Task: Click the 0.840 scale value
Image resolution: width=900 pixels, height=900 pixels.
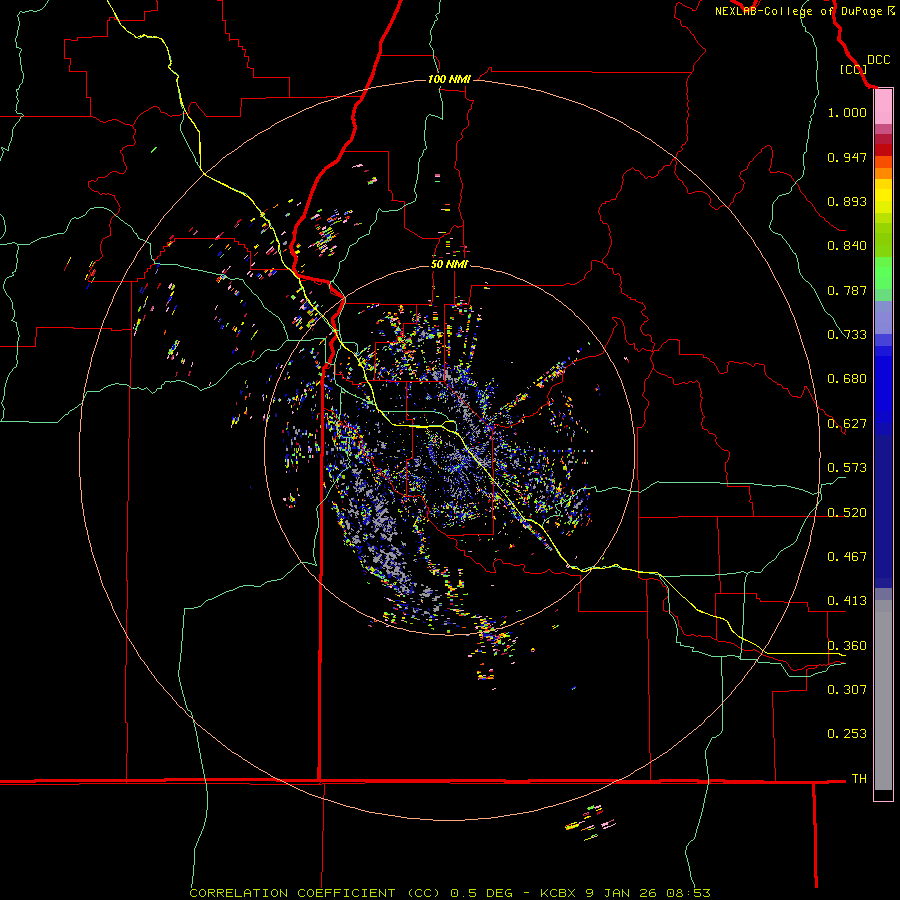Action: pos(847,246)
